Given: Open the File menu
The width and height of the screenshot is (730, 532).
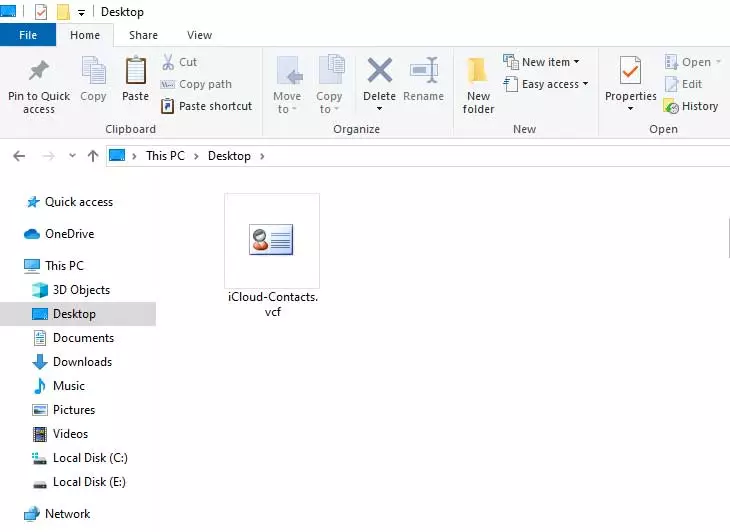Looking at the screenshot, I should point(28,35).
